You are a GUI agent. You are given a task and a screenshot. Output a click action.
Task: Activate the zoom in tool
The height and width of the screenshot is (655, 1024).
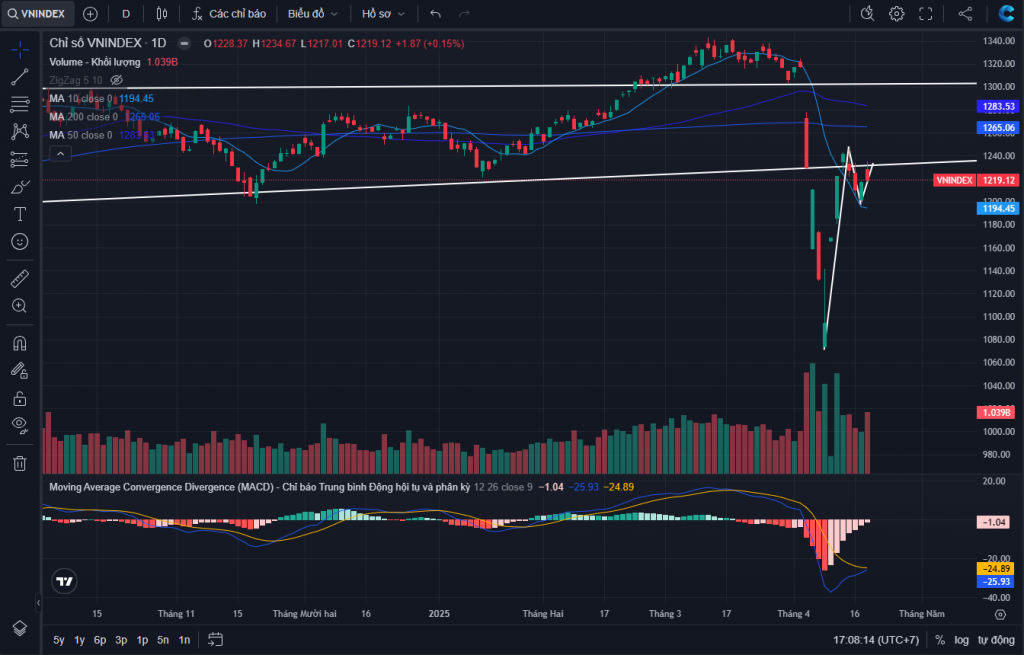coord(20,306)
